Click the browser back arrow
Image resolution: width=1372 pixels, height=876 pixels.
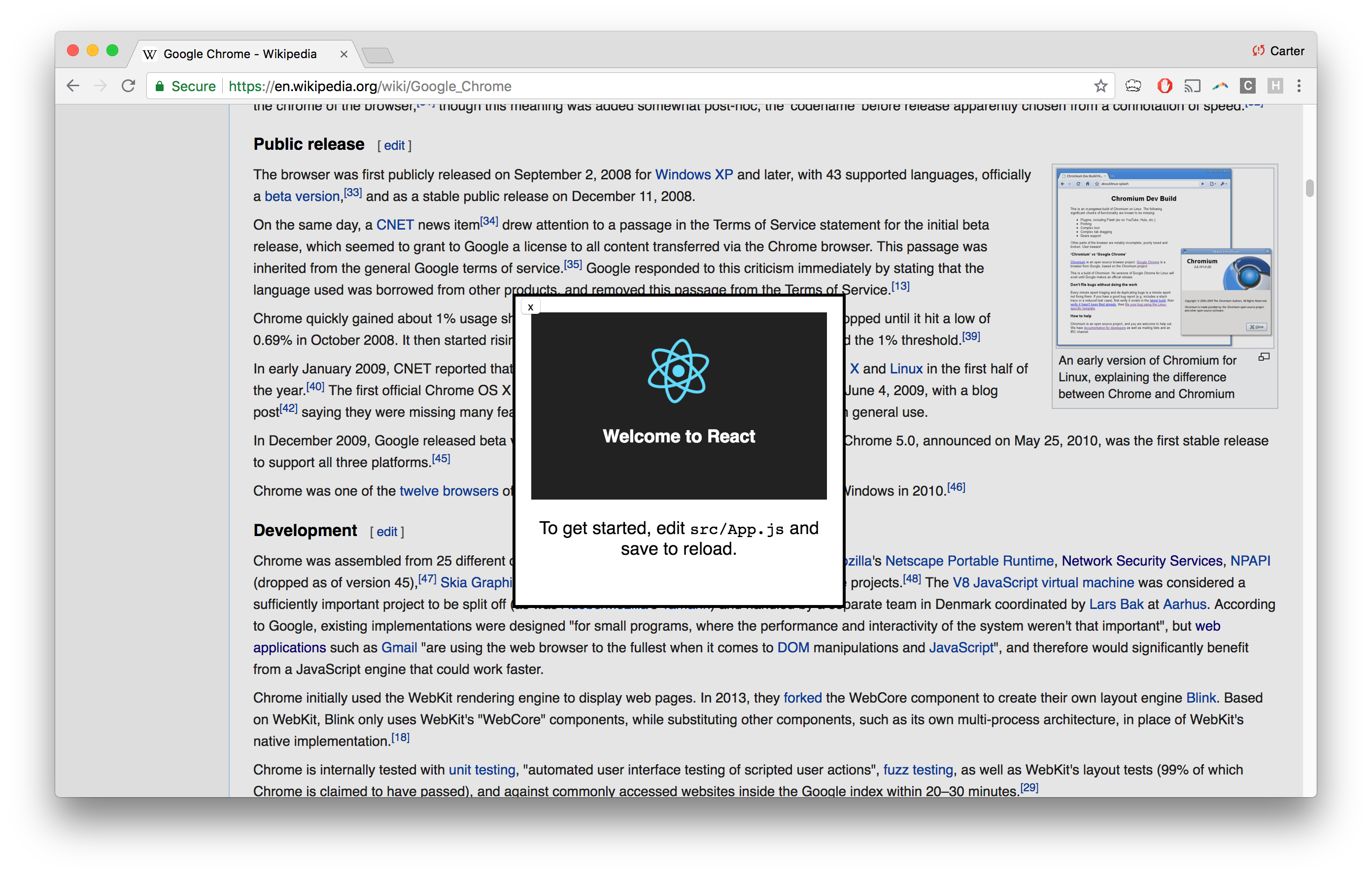(x=73, y=86)
